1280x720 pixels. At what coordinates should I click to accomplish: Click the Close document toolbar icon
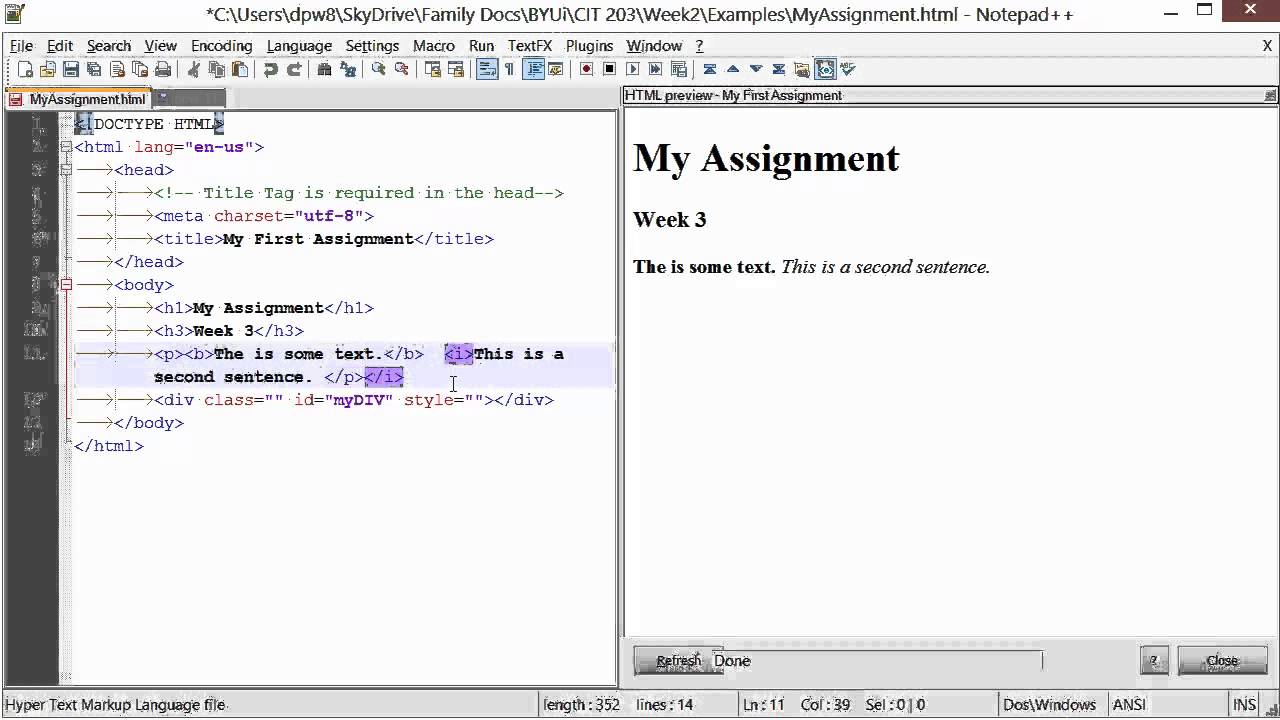tap(117, 69)
